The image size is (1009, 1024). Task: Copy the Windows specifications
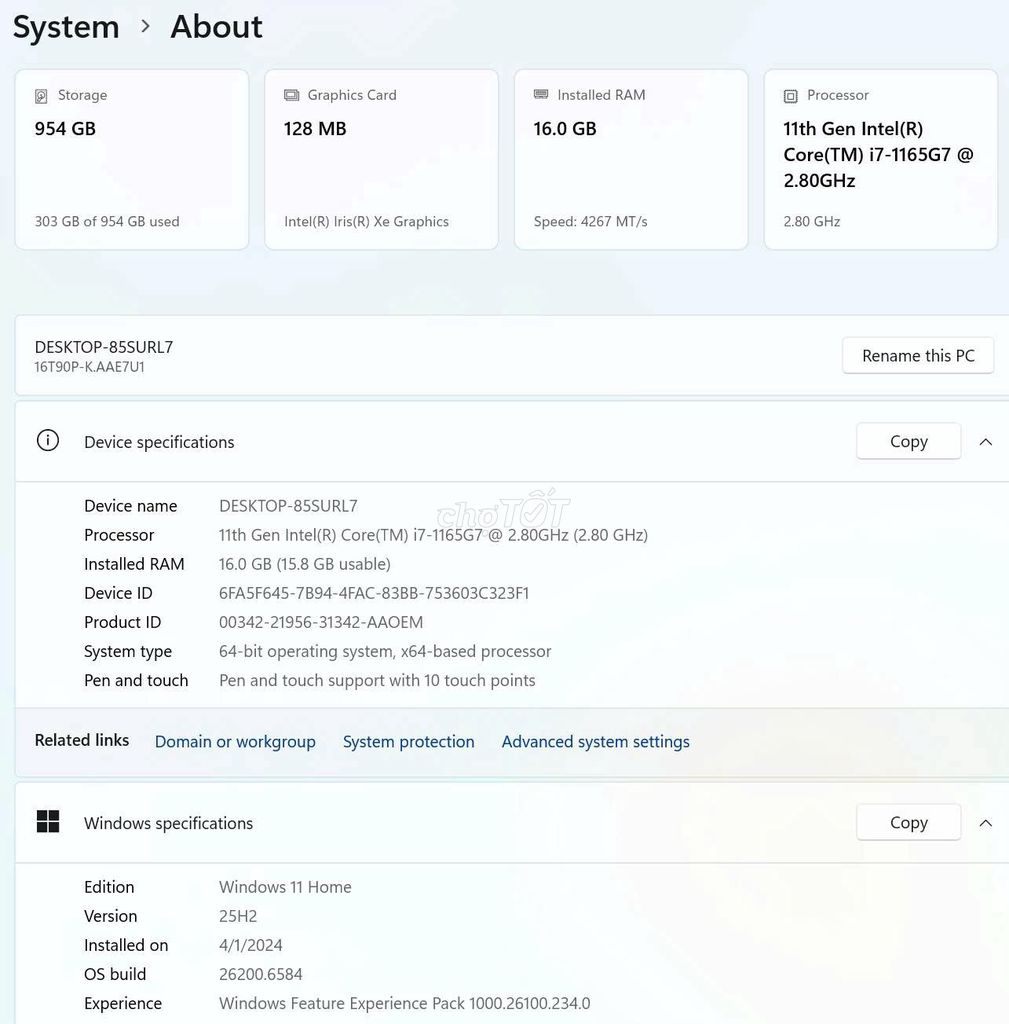(x=908, y=822)
